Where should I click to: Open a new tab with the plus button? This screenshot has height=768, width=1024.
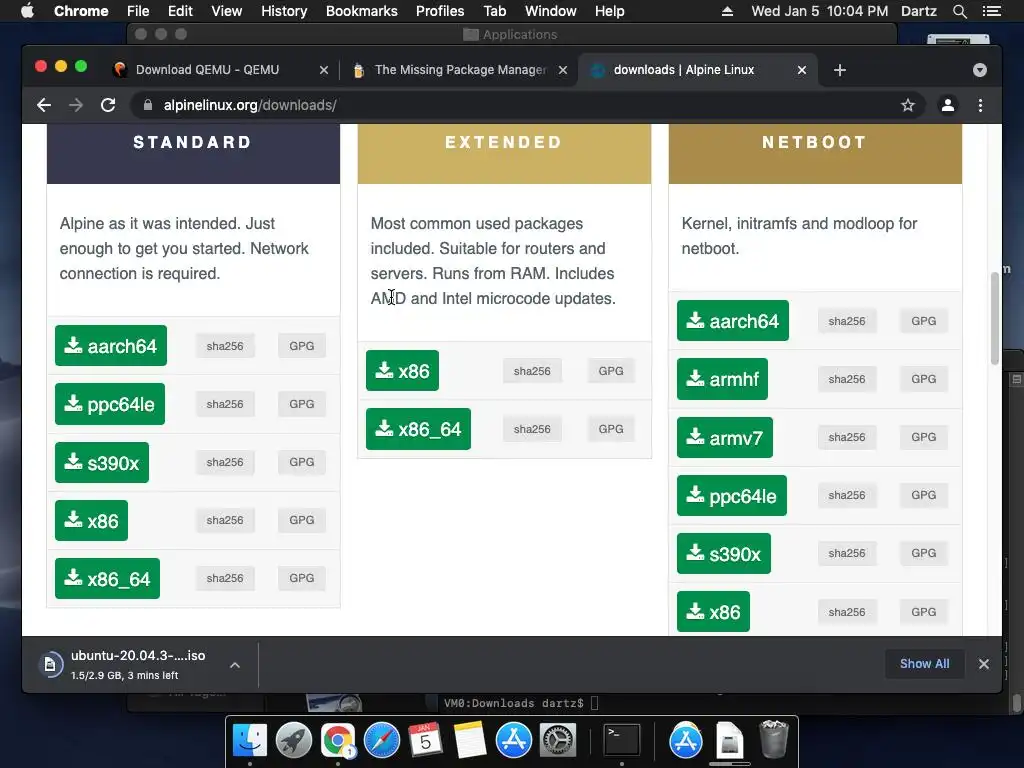840,70
